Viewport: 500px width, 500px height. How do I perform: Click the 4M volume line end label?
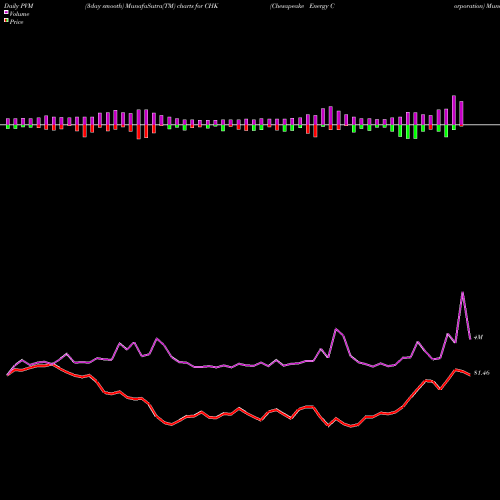tap(478, 337)
